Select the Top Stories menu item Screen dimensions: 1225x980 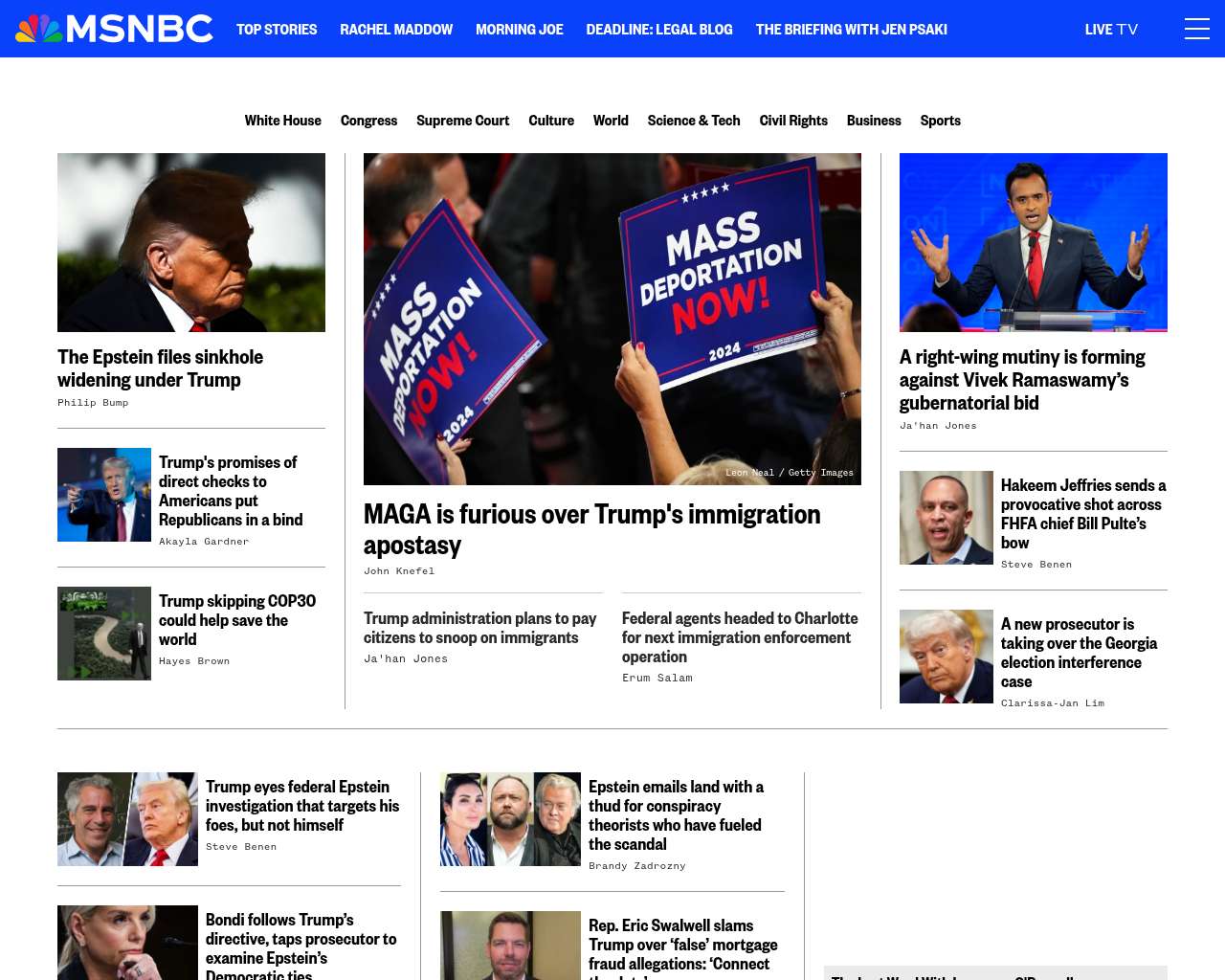click(x=277, y=30)
